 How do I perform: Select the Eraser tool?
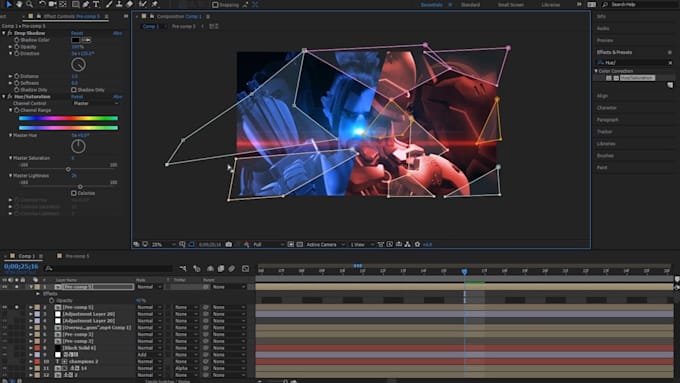point(129,4)
